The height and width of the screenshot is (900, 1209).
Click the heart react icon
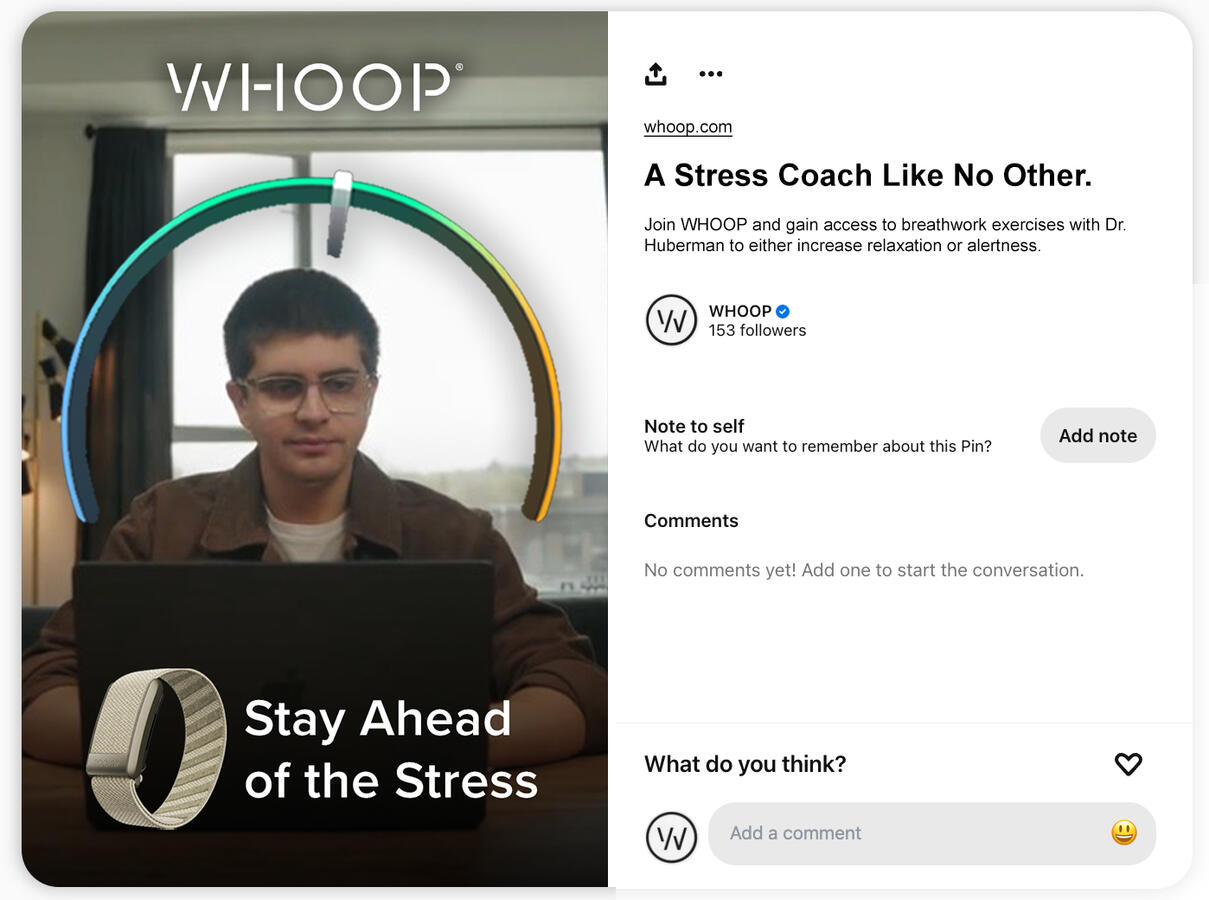(x=1128, y=764)
